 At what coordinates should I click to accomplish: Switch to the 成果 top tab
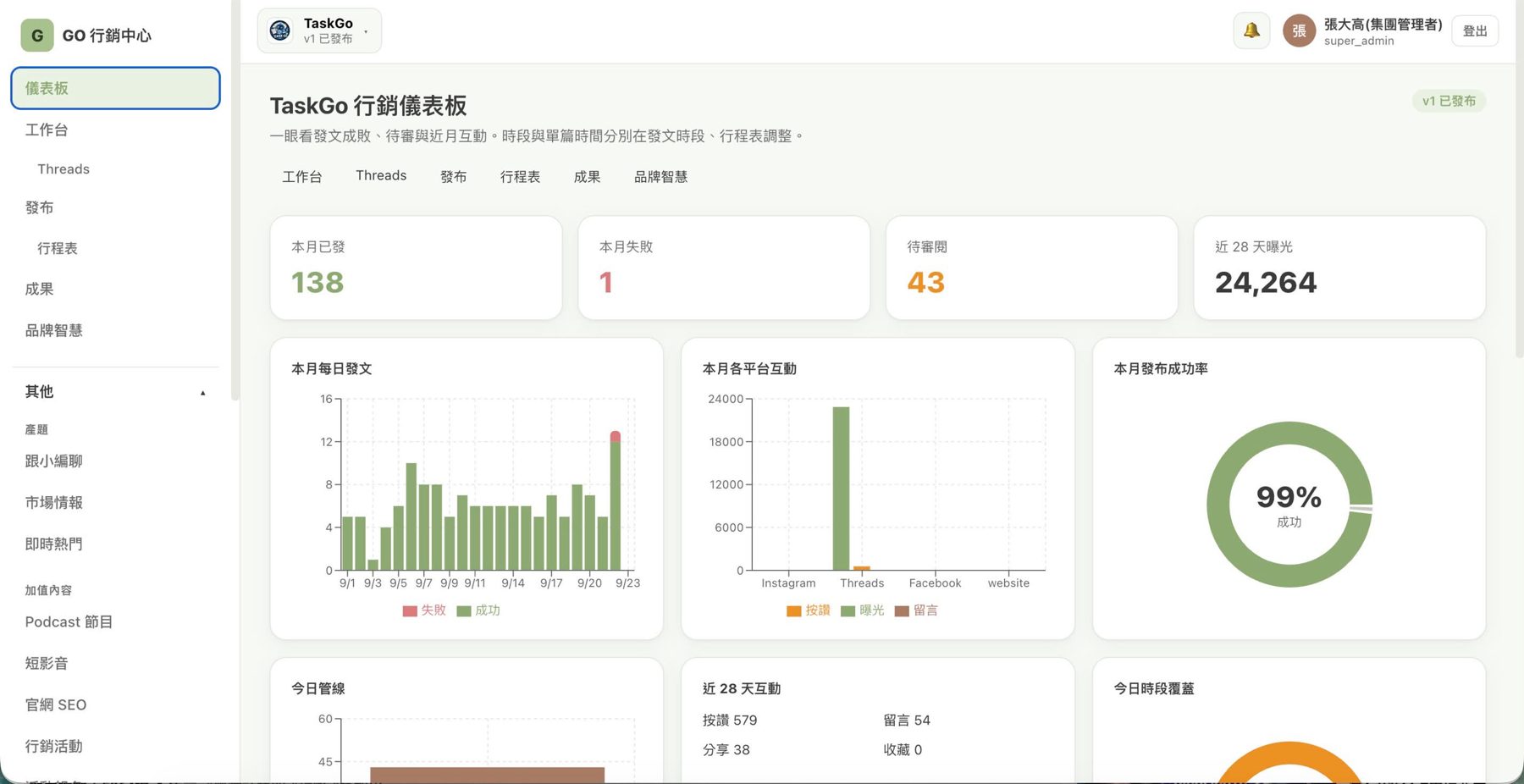[x=587, y=177]
